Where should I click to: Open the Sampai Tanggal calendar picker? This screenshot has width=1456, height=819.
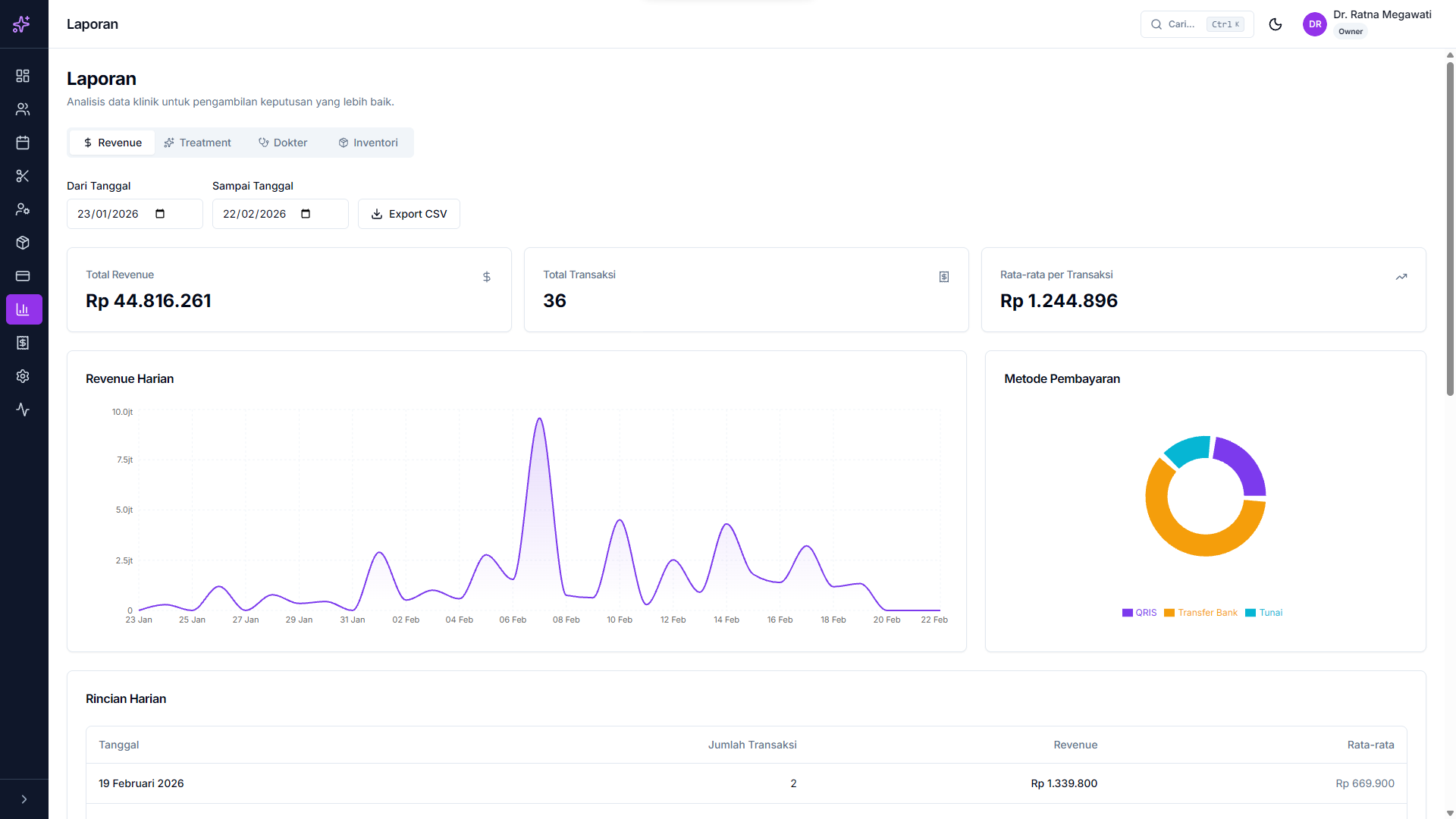pyautogui.click(x=306, y=214)
